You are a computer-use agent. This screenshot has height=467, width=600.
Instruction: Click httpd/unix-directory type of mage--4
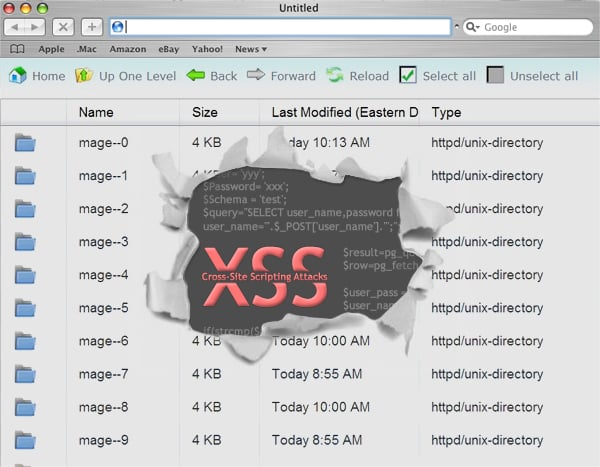click(487, 275)
